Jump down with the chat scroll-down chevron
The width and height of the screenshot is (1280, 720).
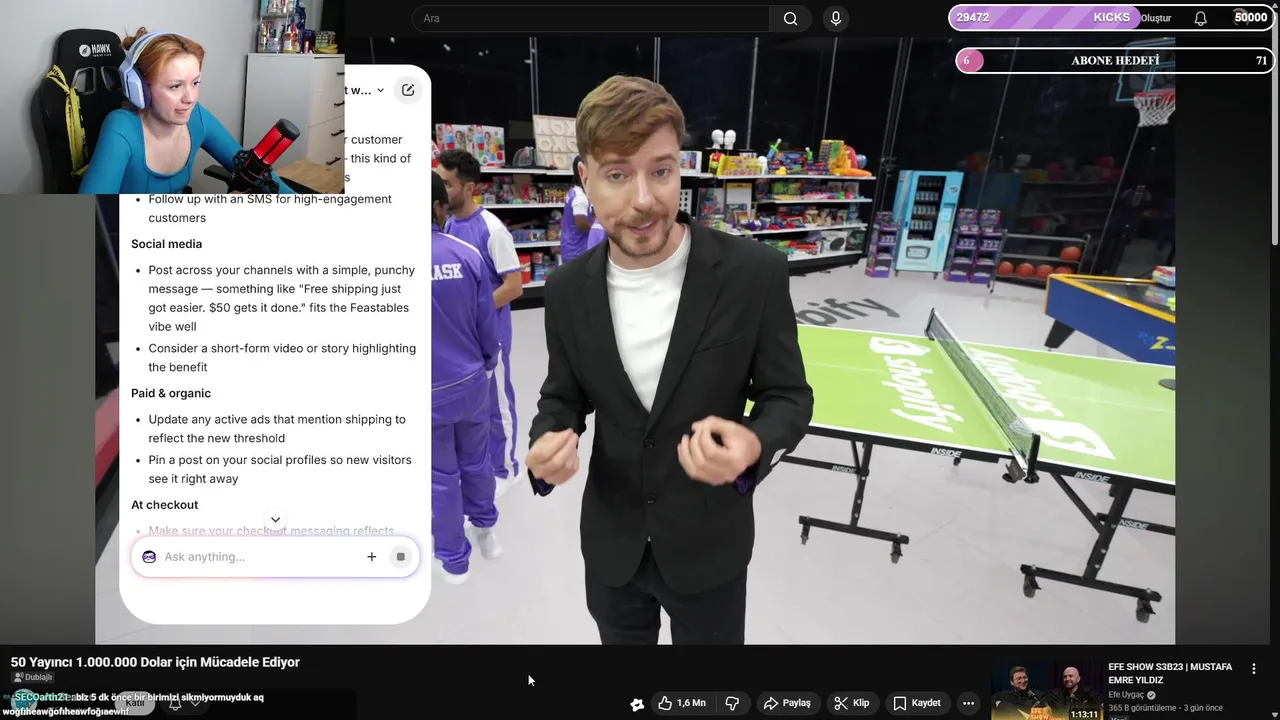click(x=275, y=520)
